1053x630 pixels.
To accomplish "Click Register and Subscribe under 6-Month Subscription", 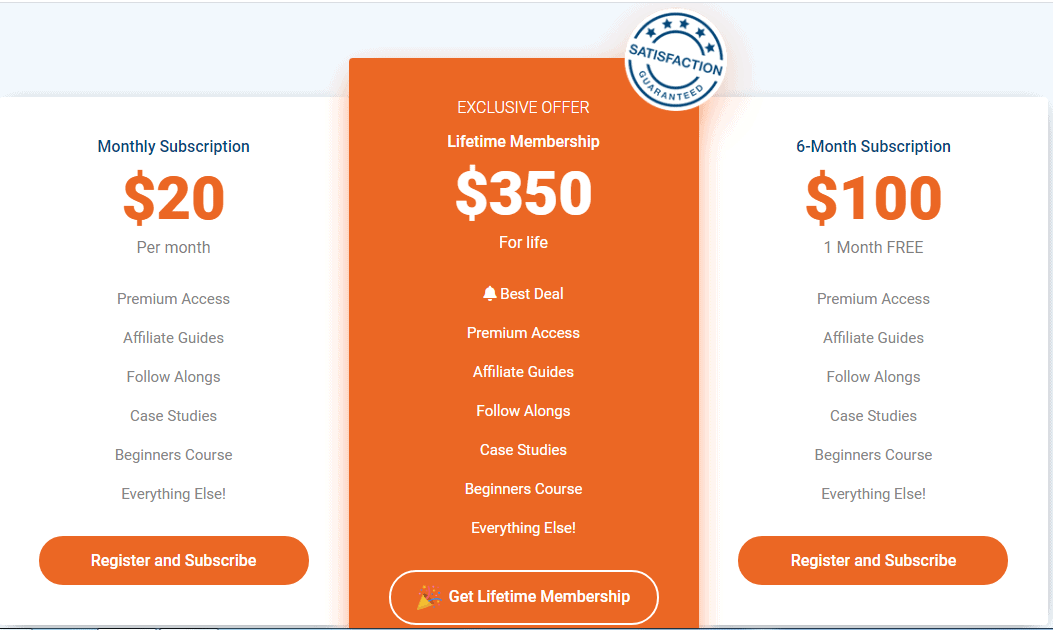I will coord(873,560).
